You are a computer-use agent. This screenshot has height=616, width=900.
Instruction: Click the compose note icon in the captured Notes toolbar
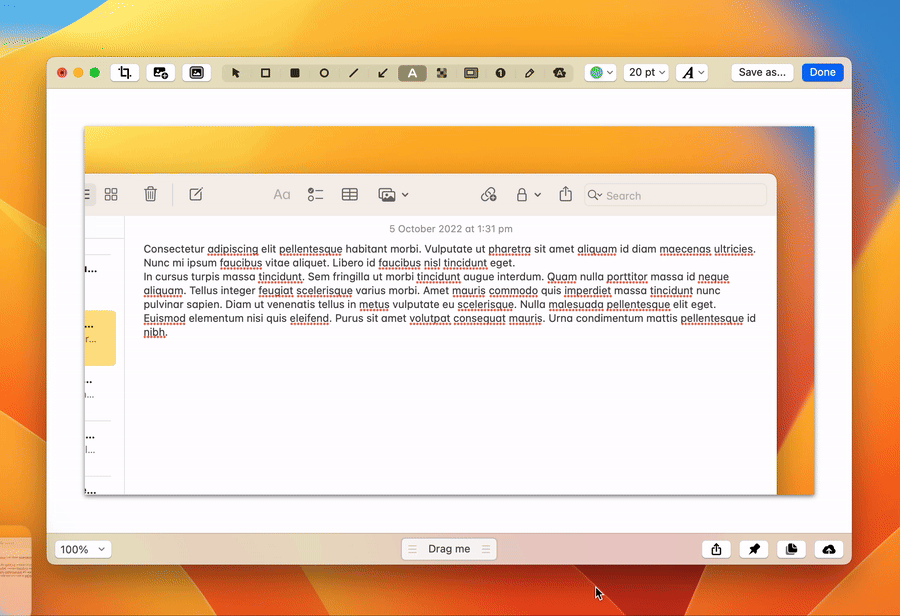[196, 194]
